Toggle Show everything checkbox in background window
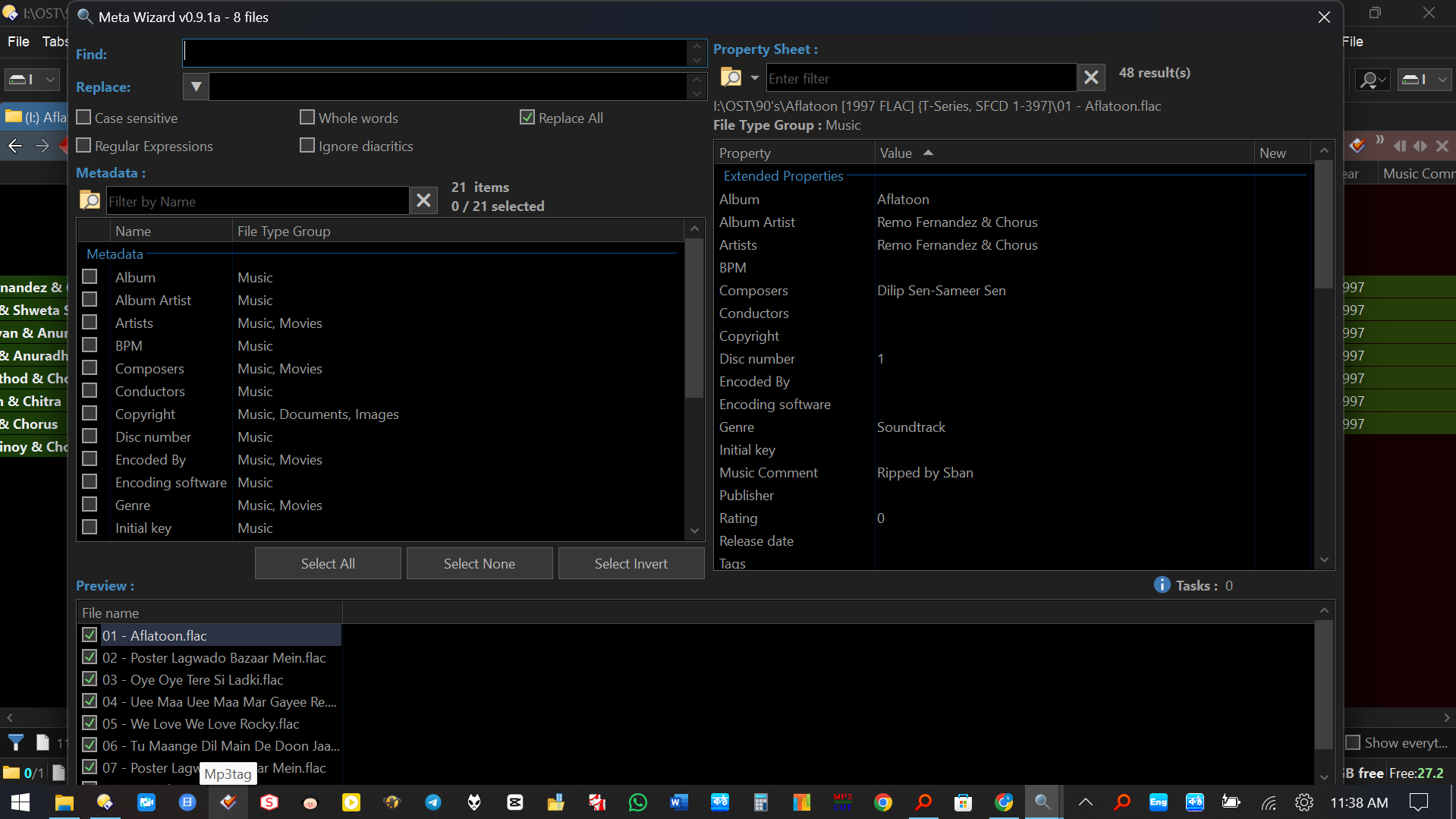This screenshot has width=1456, height=819. (x=1353, y=742)
